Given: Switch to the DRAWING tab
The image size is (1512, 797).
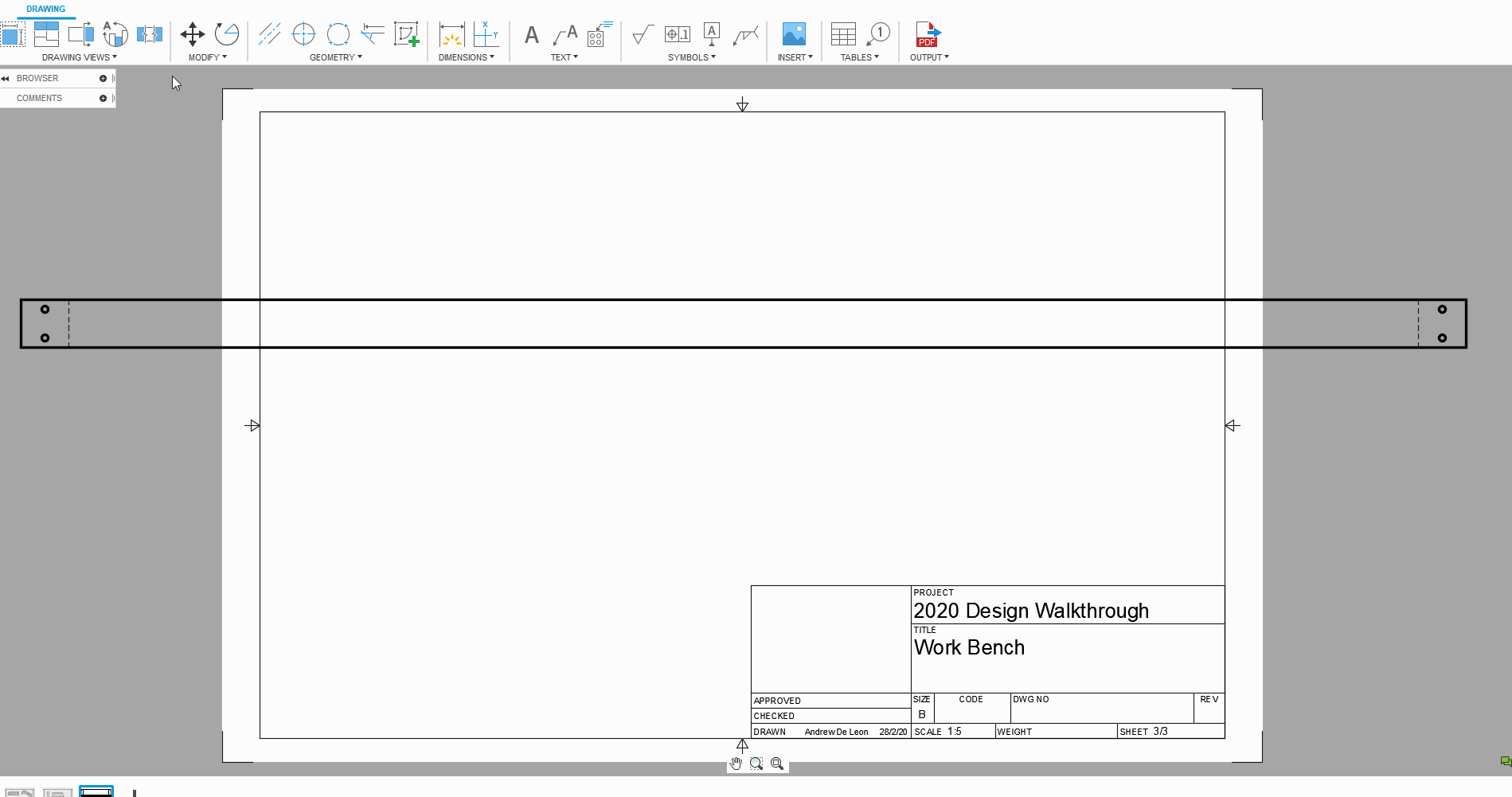Looking at the screenshot, I should [45, 9].
